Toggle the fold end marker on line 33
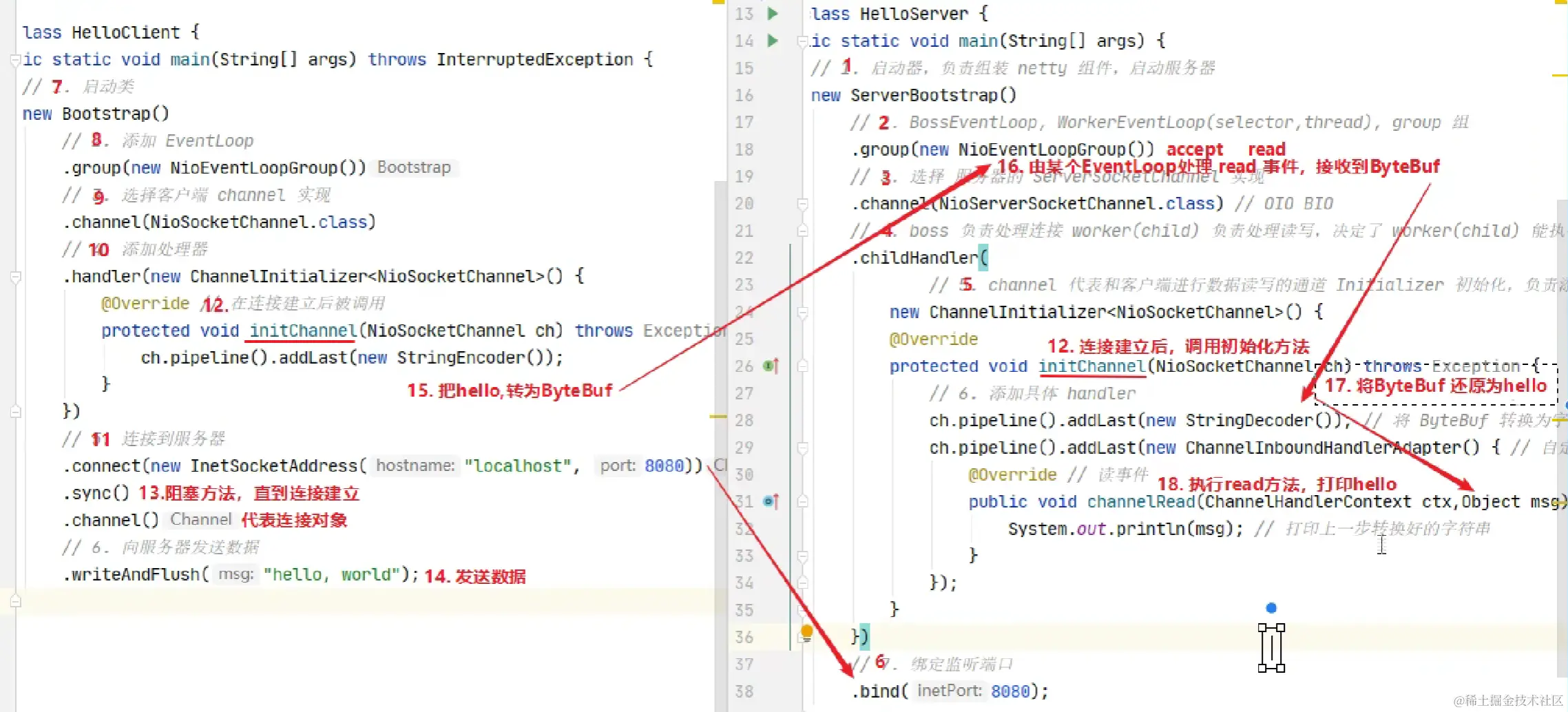Screen dimensions: 1568x712 coord(802,556)
